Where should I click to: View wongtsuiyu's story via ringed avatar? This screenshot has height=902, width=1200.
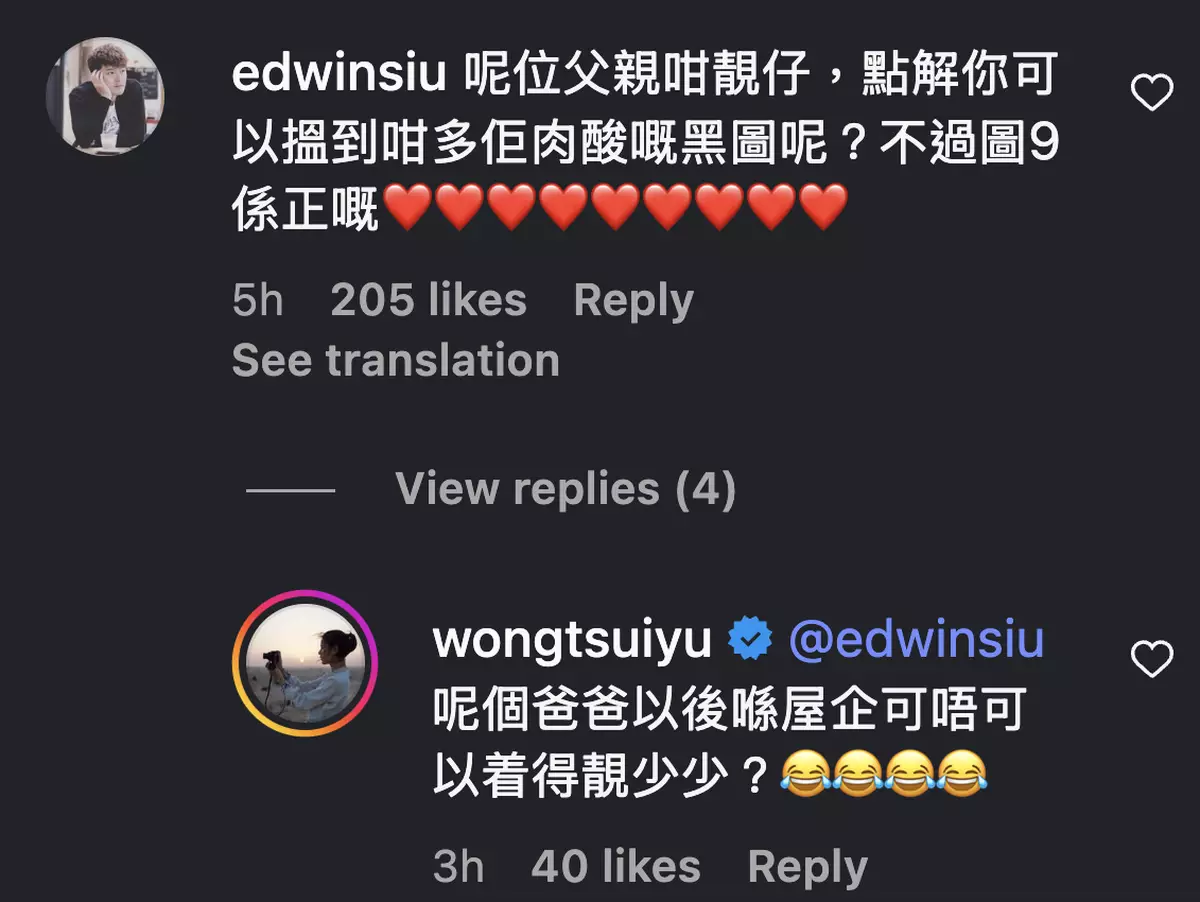pyautogui.click(x=305, y=663)
